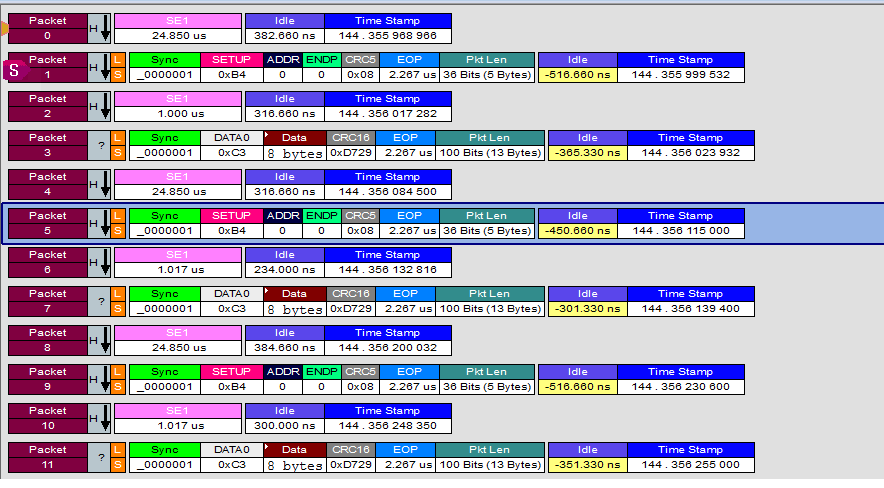Click the SE1 24.850 us field of Packet 4
This screenshot has width=884, height=488.
pyautogui.click(x=178, y=184)
